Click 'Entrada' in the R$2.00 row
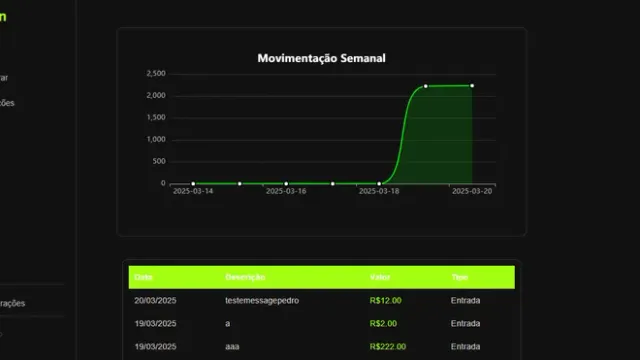 pos(465,324)
